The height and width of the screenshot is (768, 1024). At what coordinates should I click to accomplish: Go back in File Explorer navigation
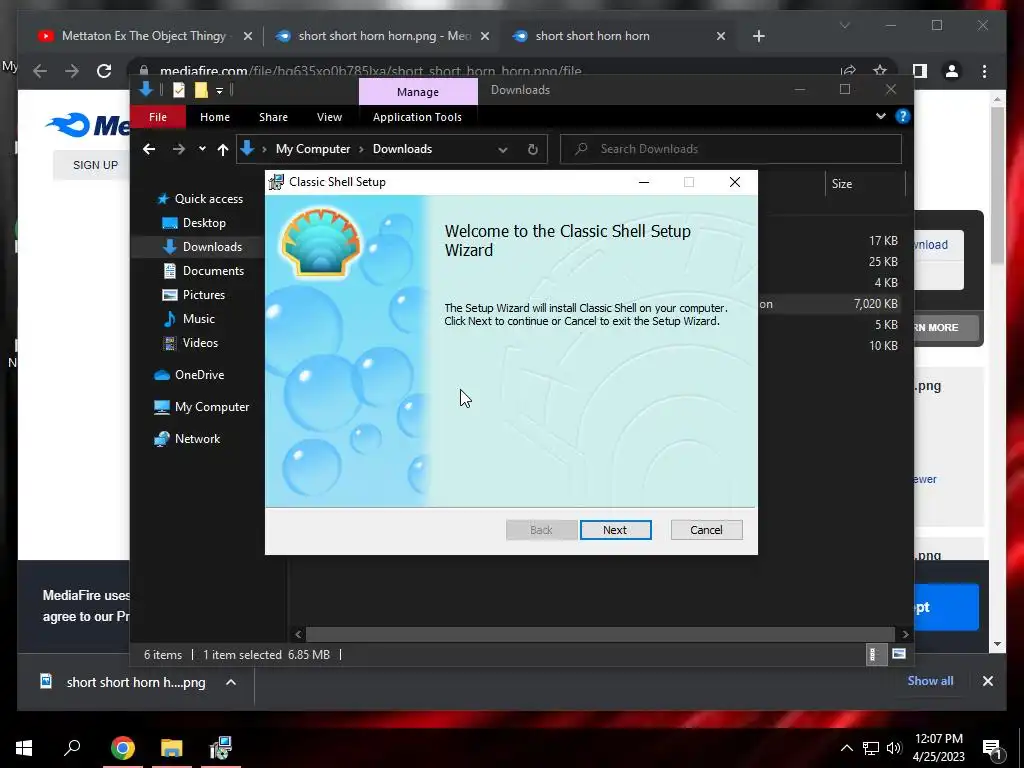[x=149, y=150]
